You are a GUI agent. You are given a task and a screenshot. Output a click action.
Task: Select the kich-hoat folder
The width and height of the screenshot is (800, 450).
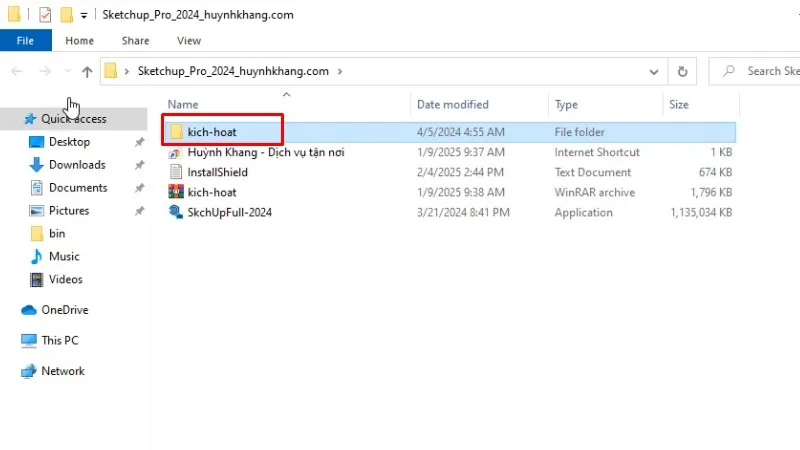212,132
